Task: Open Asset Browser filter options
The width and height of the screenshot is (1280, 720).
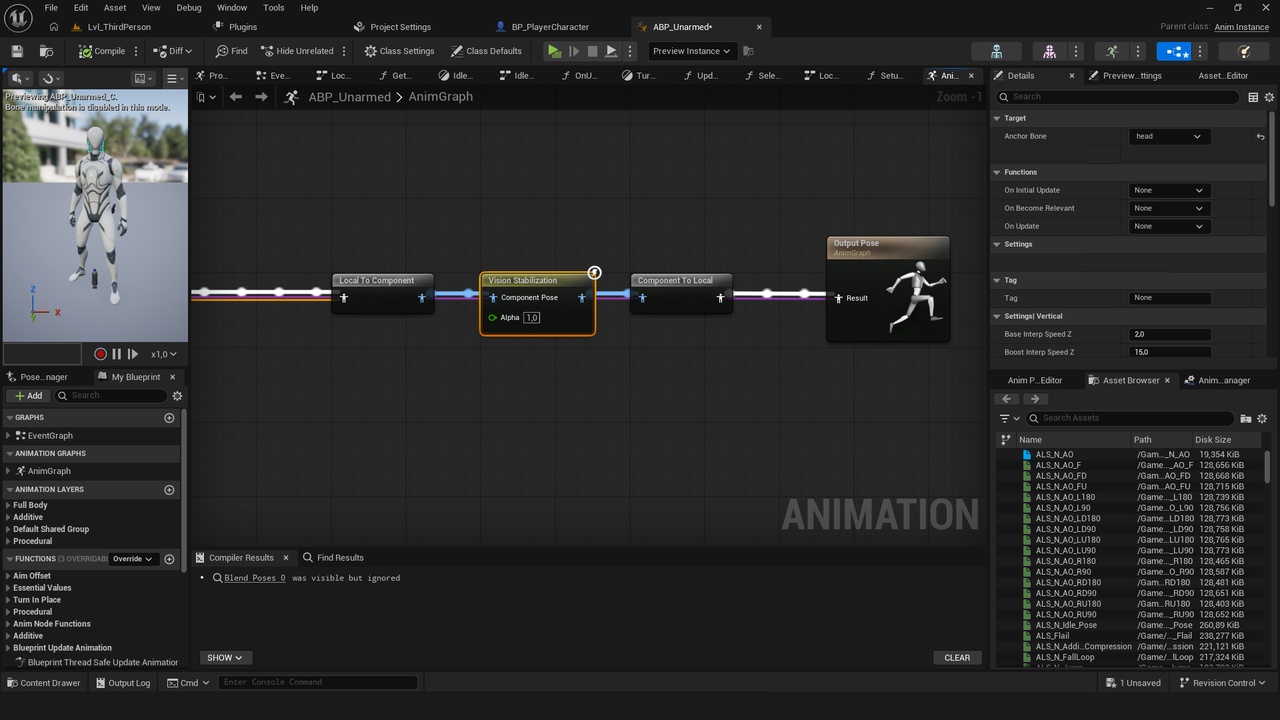Action: pyautogui.click(x=1009, y=418)
